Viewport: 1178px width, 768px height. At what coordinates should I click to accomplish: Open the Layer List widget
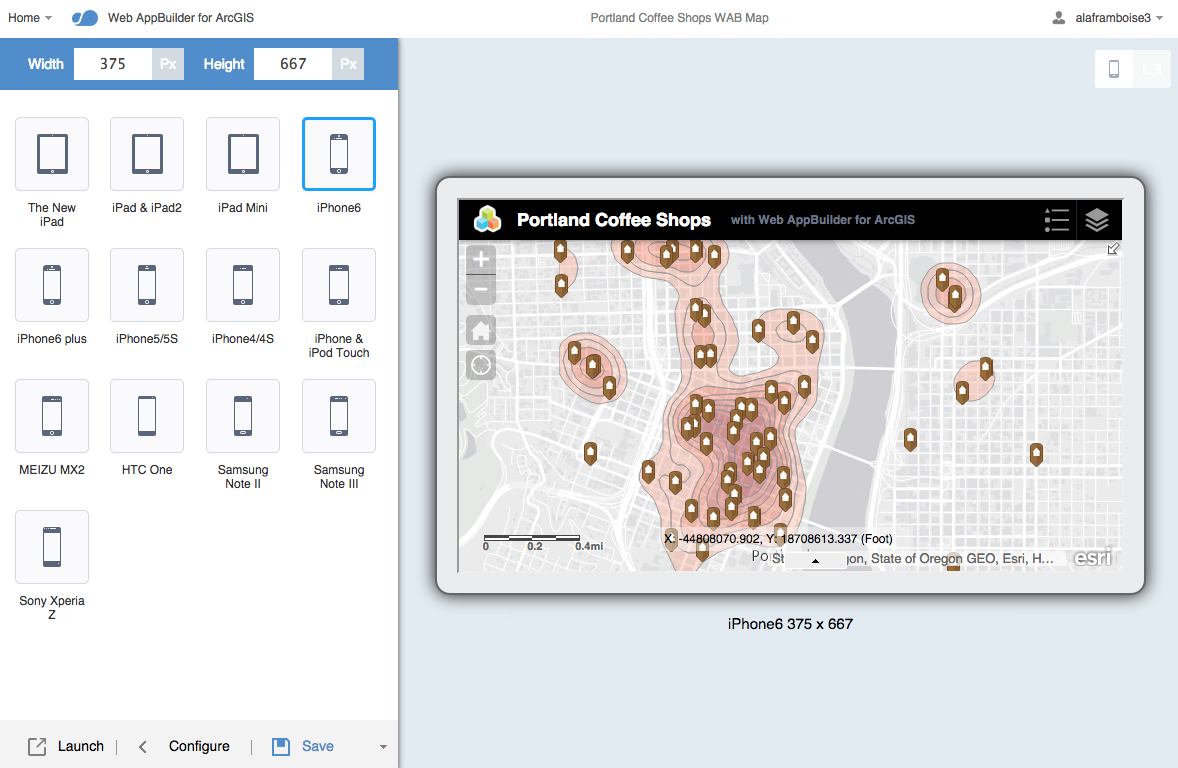click(1098, 219)
